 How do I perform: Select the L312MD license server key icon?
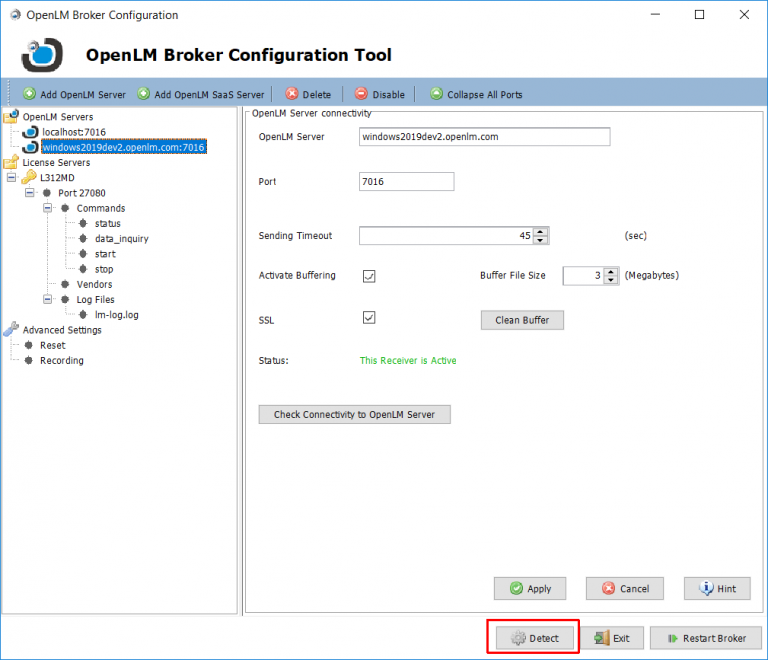pos(28,177)
